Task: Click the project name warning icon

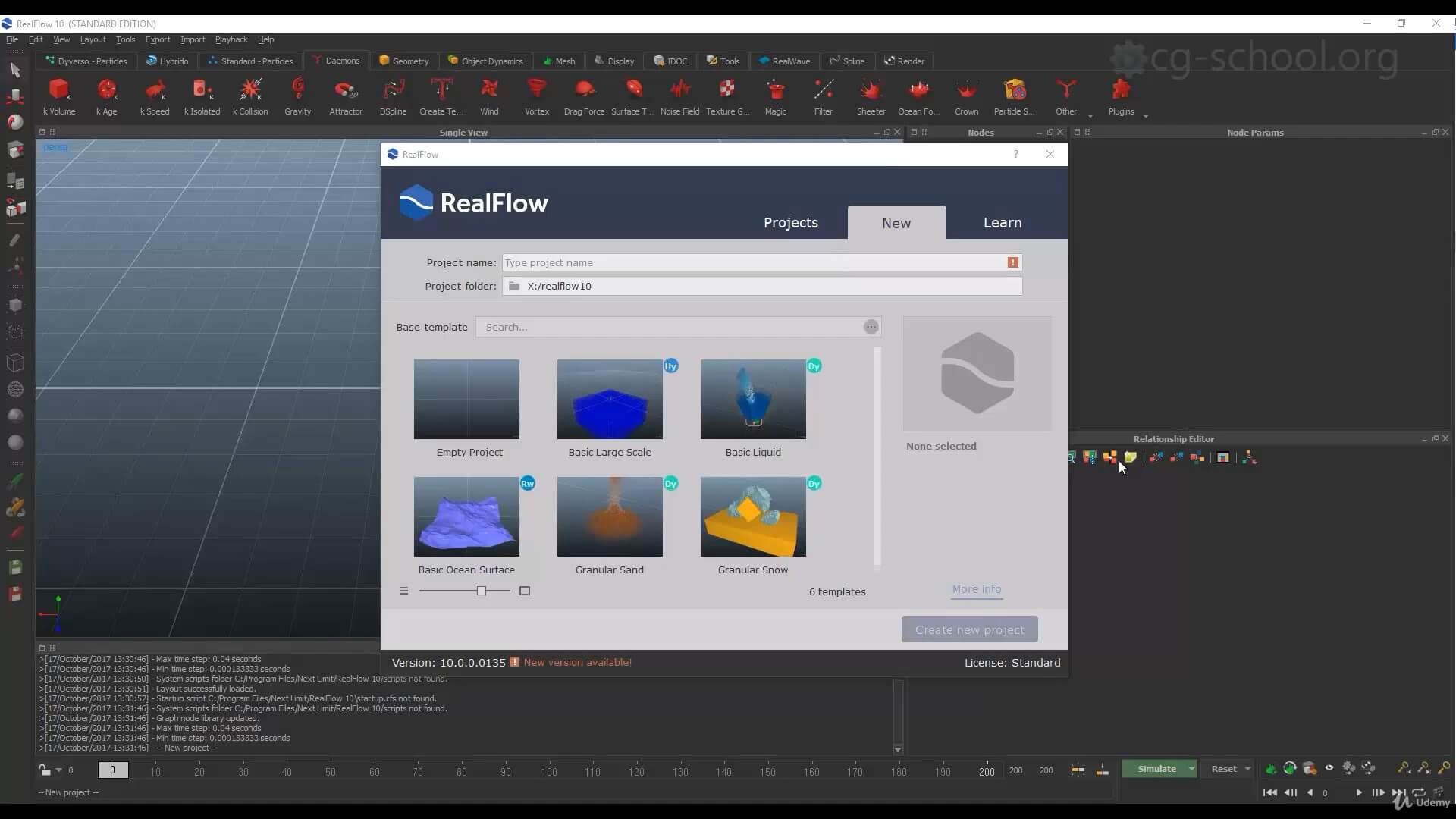Action: [1012, 262]
